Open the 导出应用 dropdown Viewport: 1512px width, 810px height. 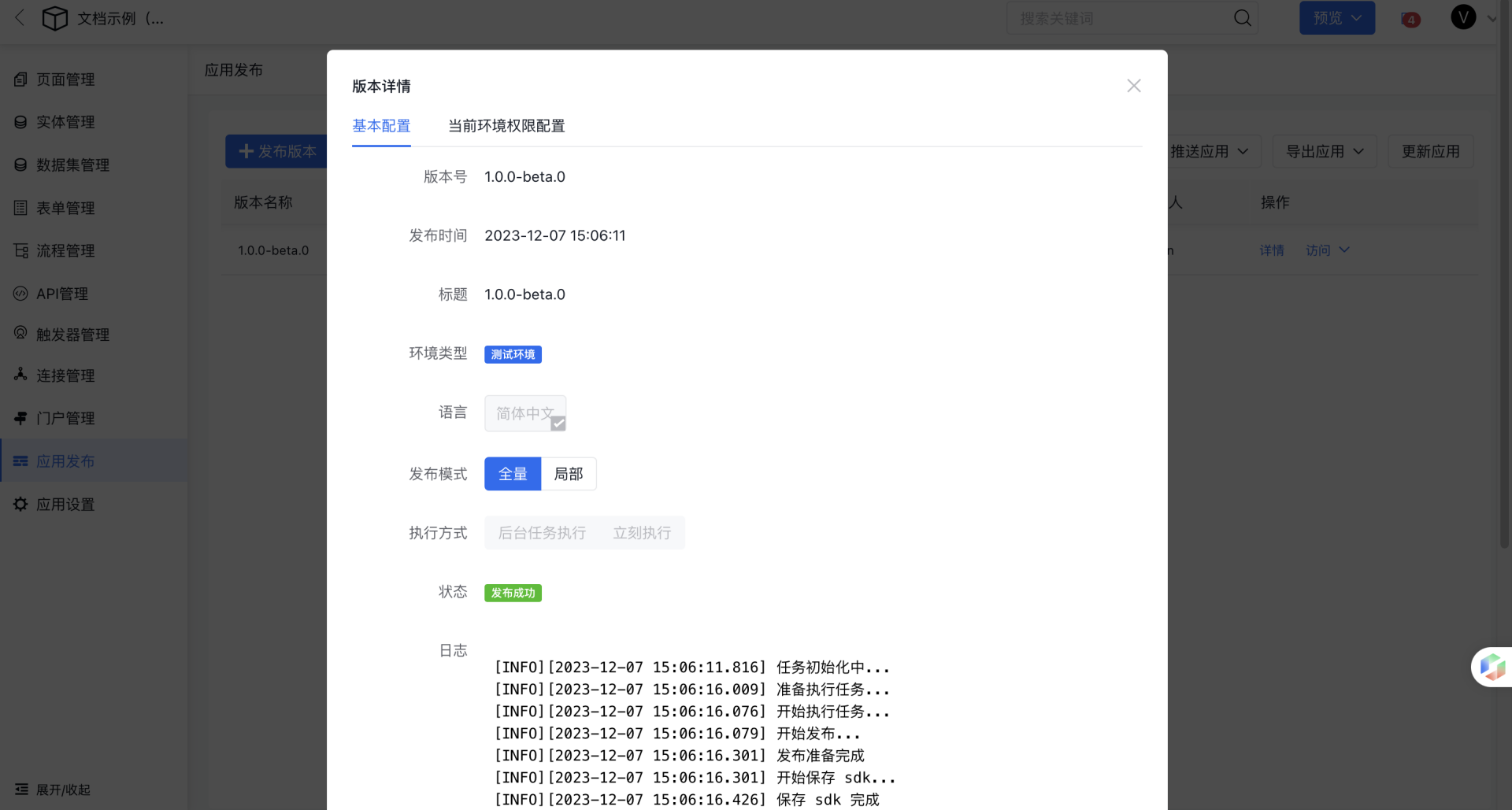tap(1324, 151)
